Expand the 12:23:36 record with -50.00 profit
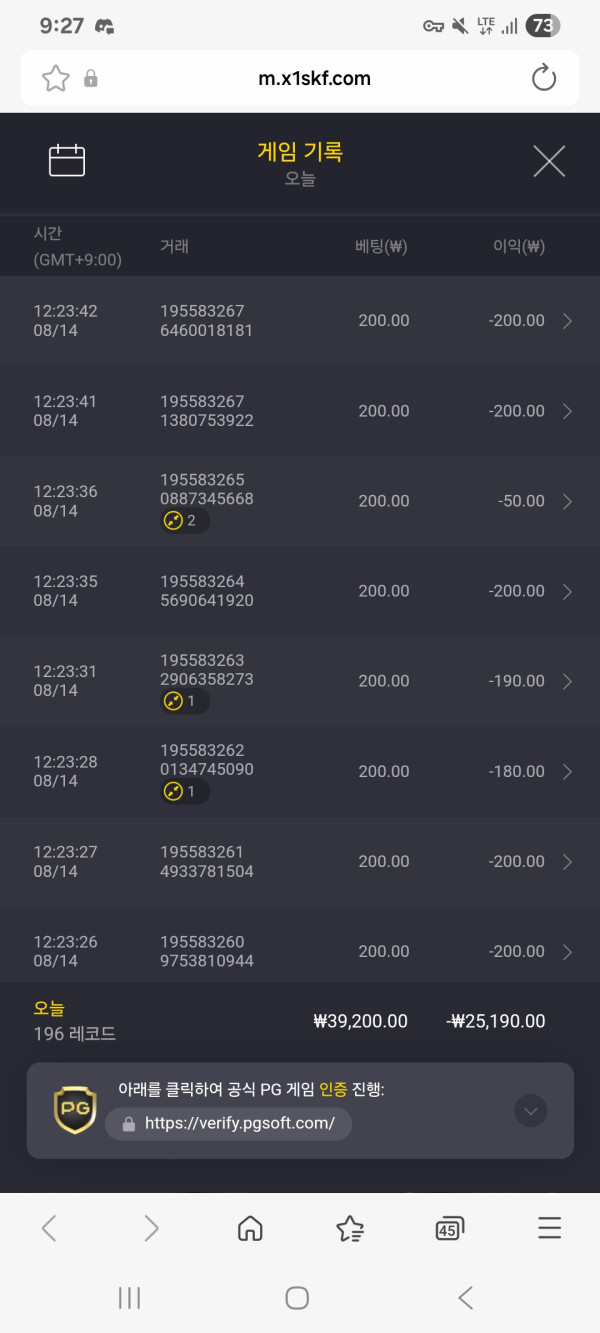The image size is (600, 1333). click(567, 501)
